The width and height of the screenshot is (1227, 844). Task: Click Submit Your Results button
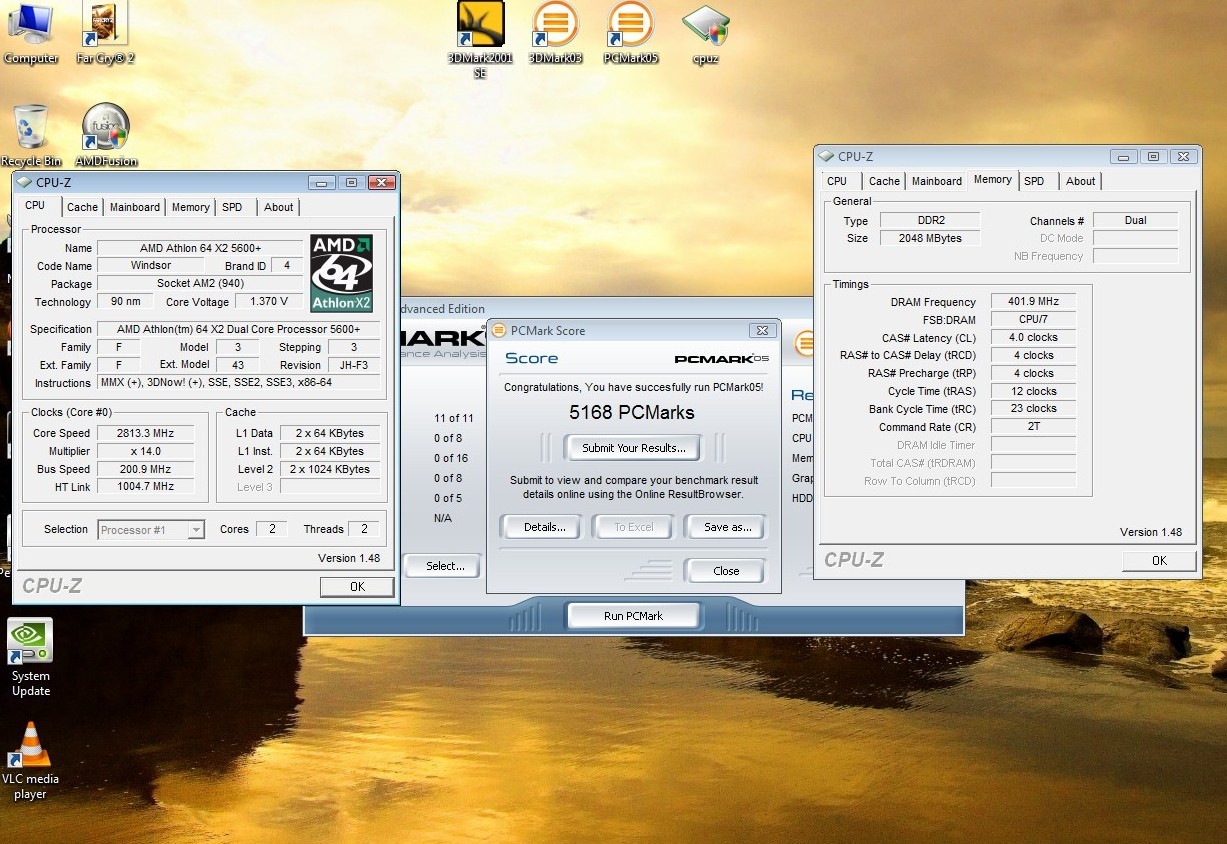tap(634, 448)
